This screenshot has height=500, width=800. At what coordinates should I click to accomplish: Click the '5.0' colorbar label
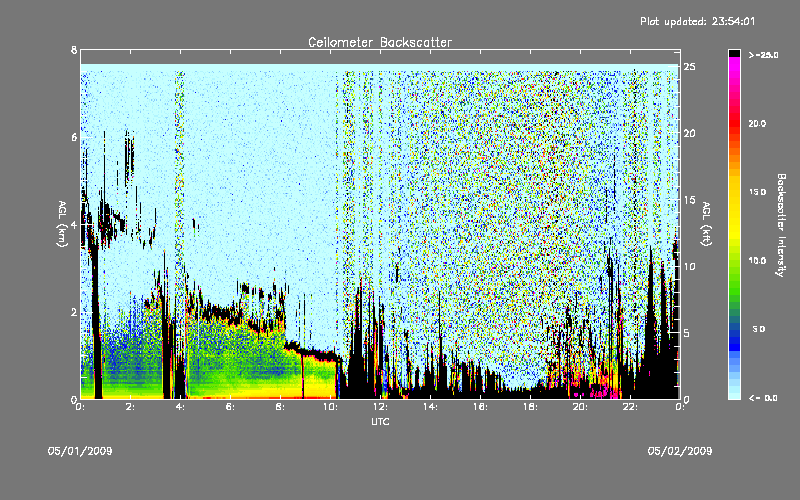point(759,329)
